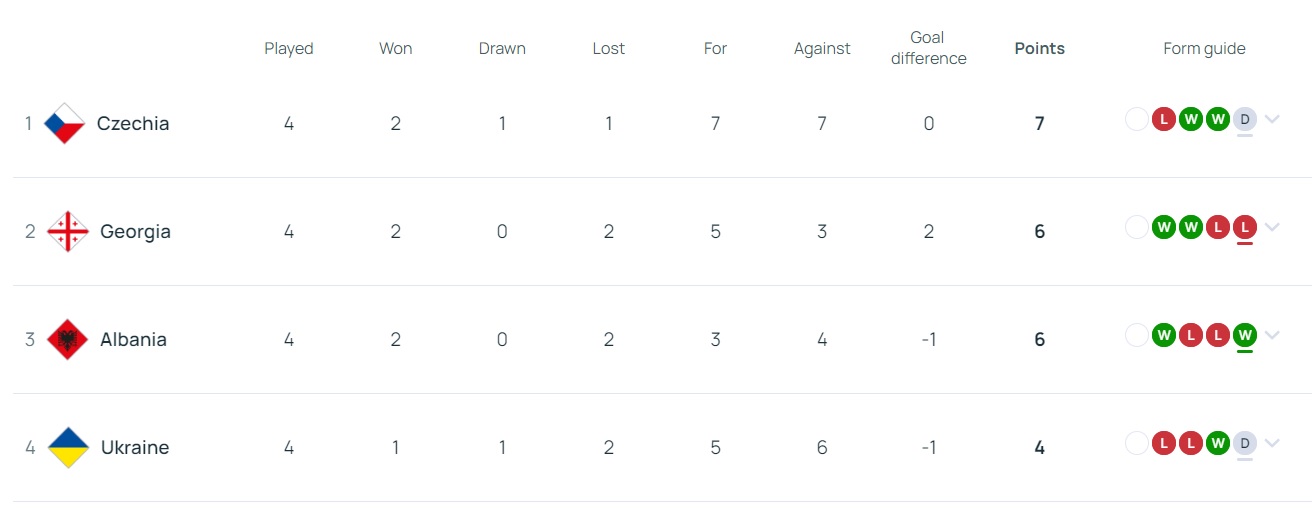Select Albania's underlined win form badge
This screenshot has height=513, width=1312.
tap(1244, 335)
